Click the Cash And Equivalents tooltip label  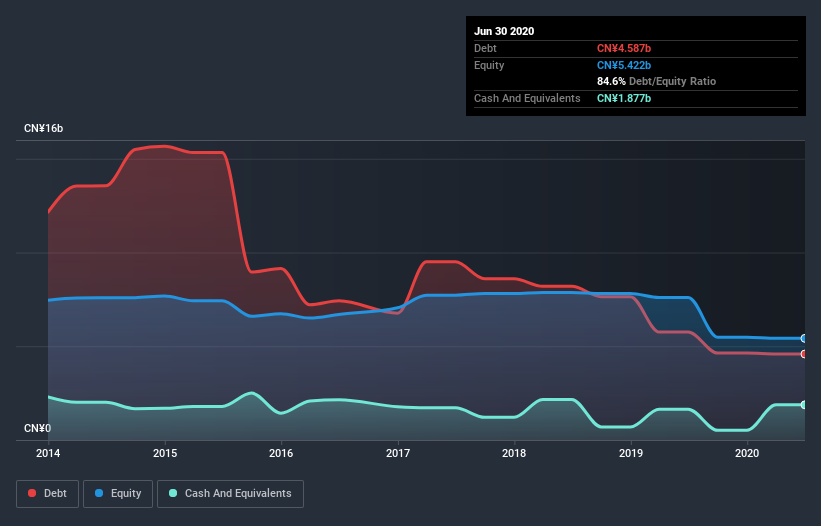point(527,98)
